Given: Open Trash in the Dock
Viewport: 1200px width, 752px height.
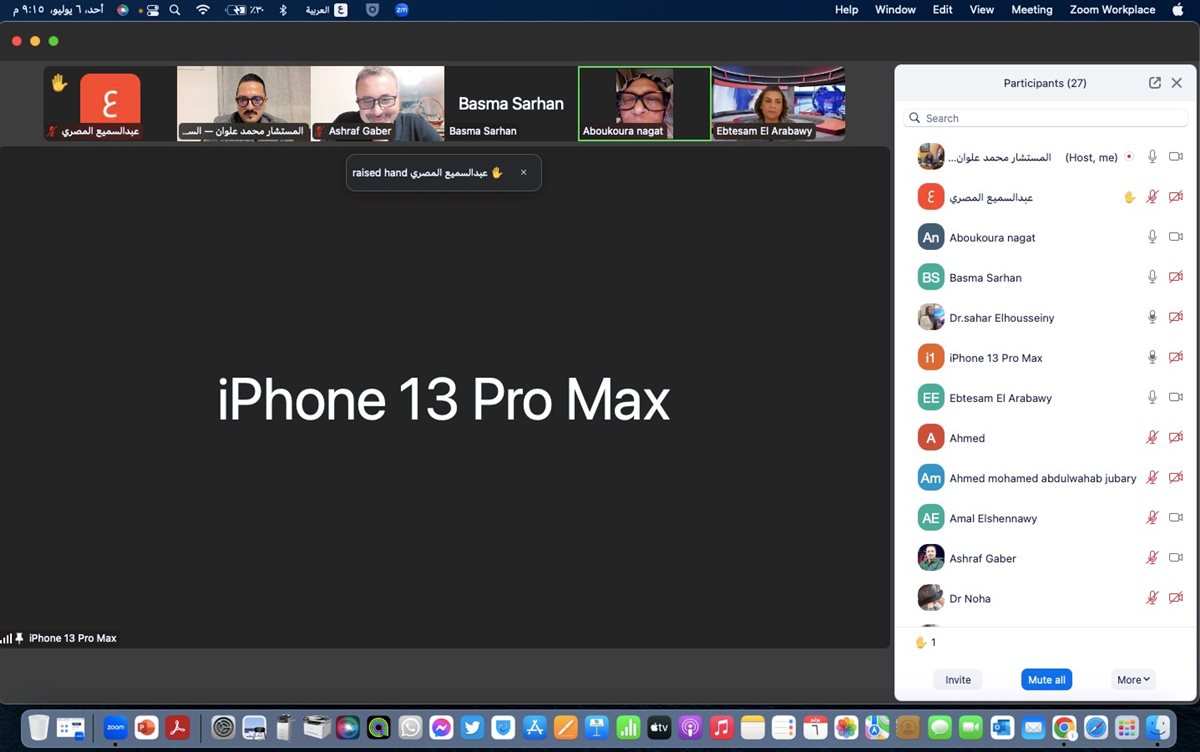Looking at the screenshot, I should [x=39, y=727].
